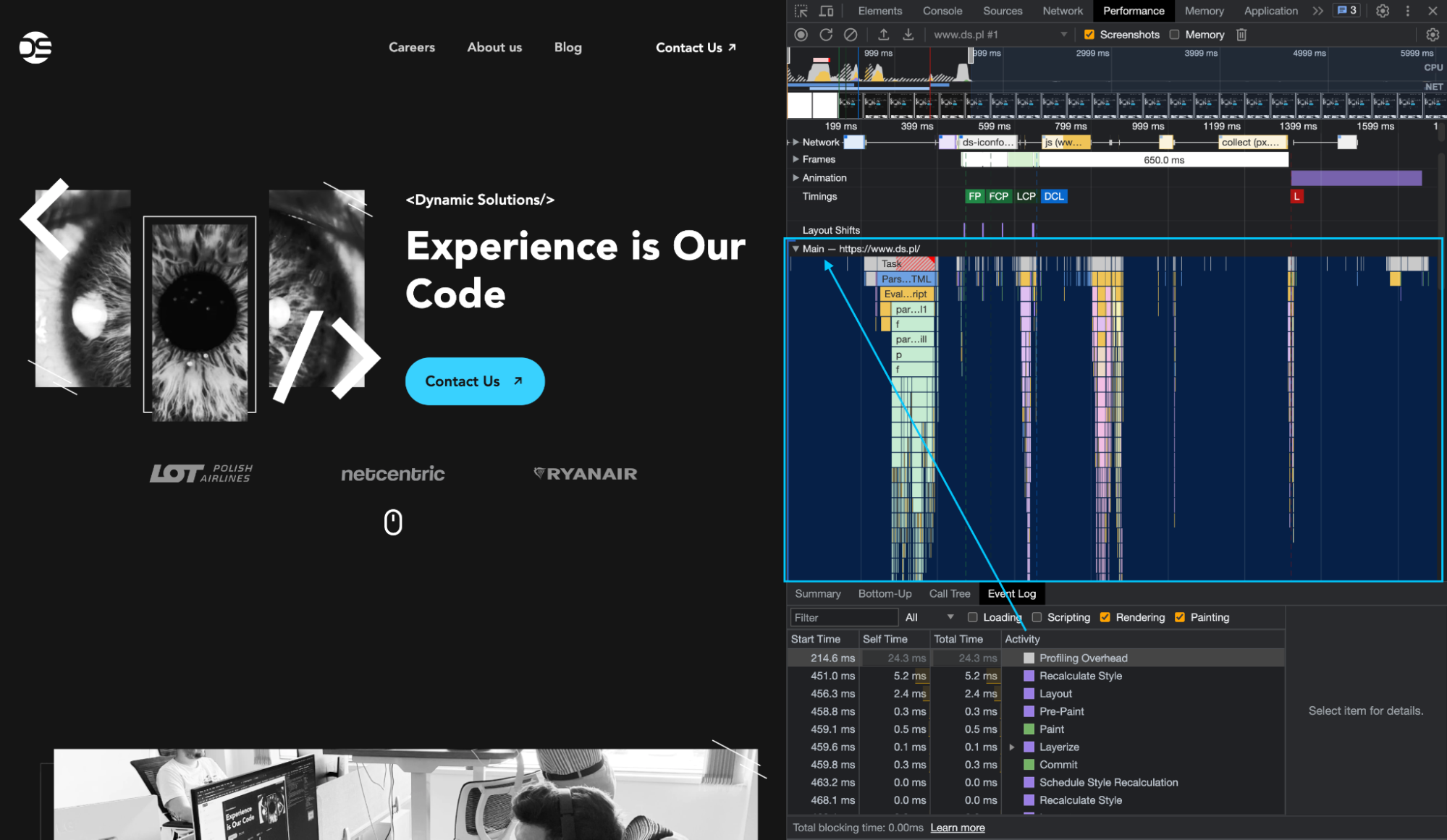Open the www.ds.pl #1 recording dropdown

(x=999, y=35)
